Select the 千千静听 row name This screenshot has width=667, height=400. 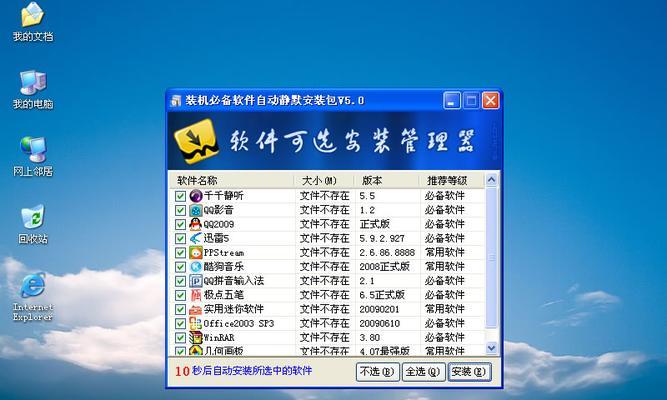pyautogui.click(x=224, y=196)
